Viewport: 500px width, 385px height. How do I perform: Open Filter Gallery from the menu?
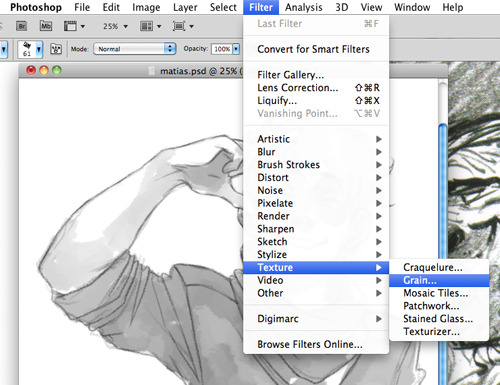point(316,75)
